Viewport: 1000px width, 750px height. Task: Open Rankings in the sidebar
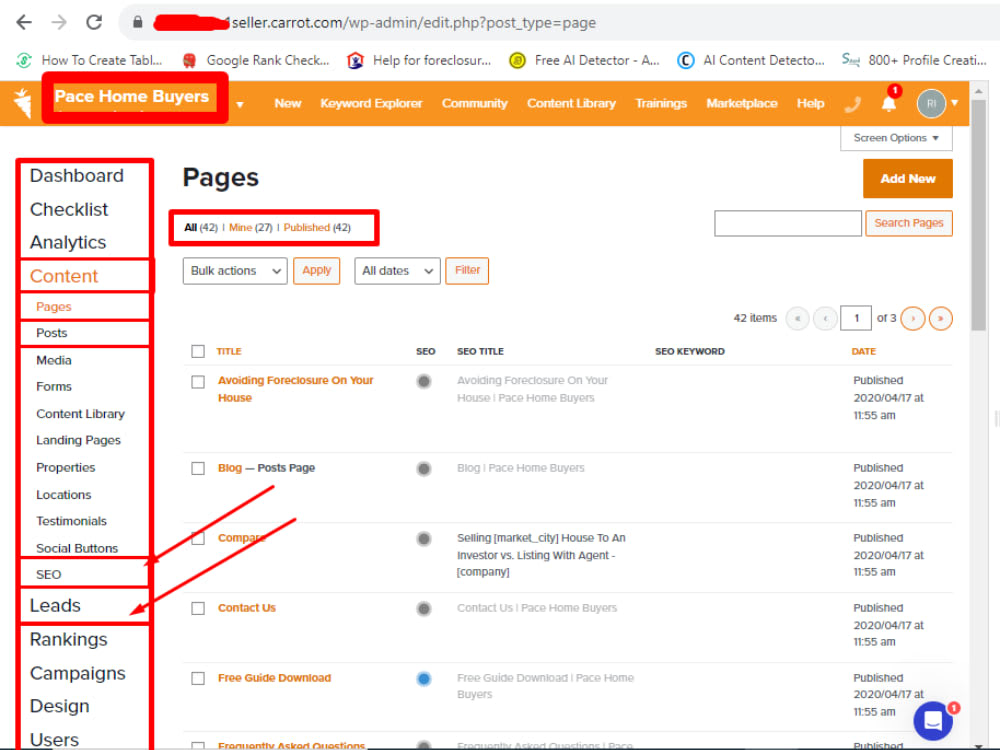[x=68, y=640]
